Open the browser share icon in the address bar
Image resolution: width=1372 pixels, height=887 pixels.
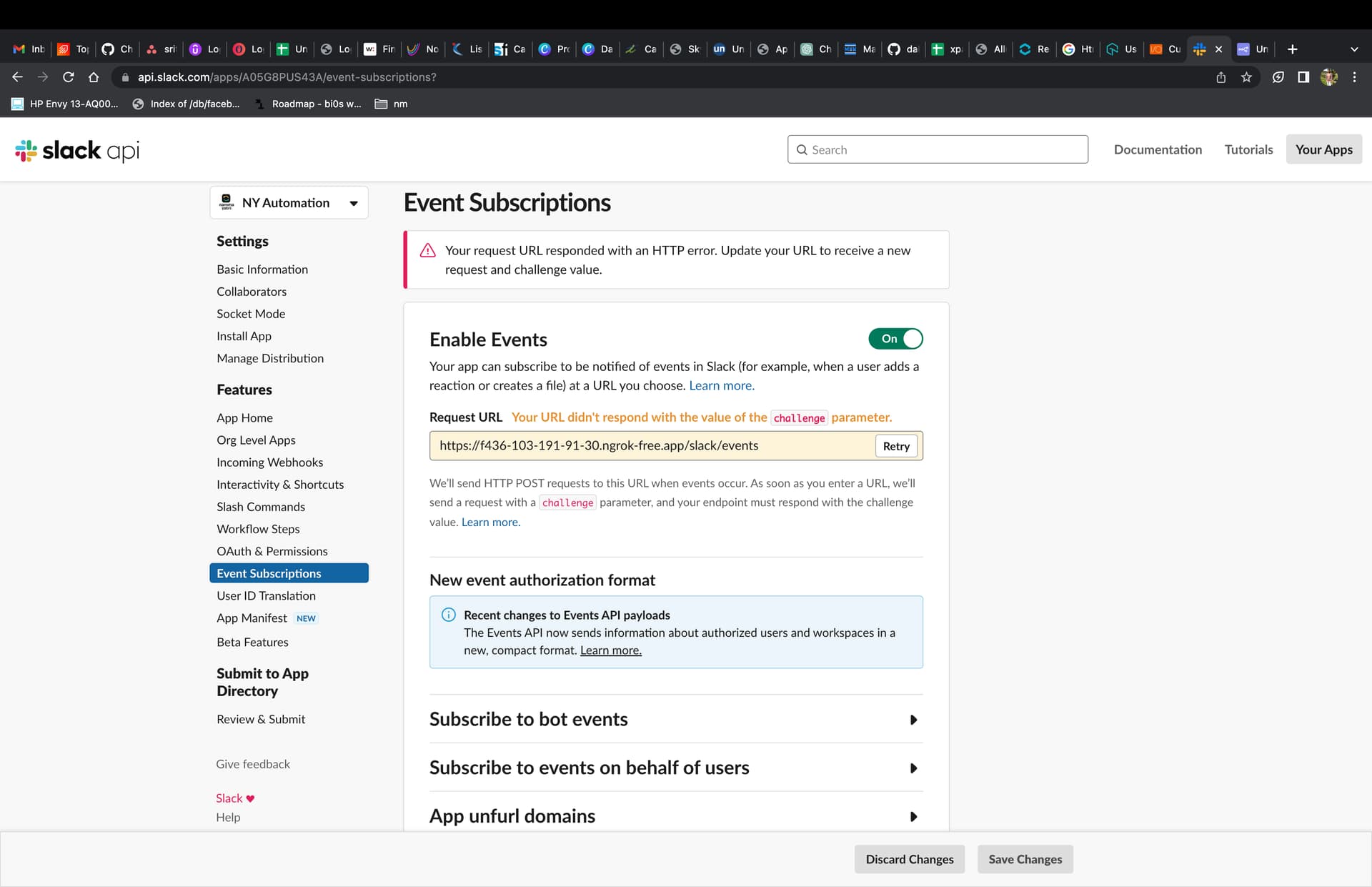(1221, 77)
